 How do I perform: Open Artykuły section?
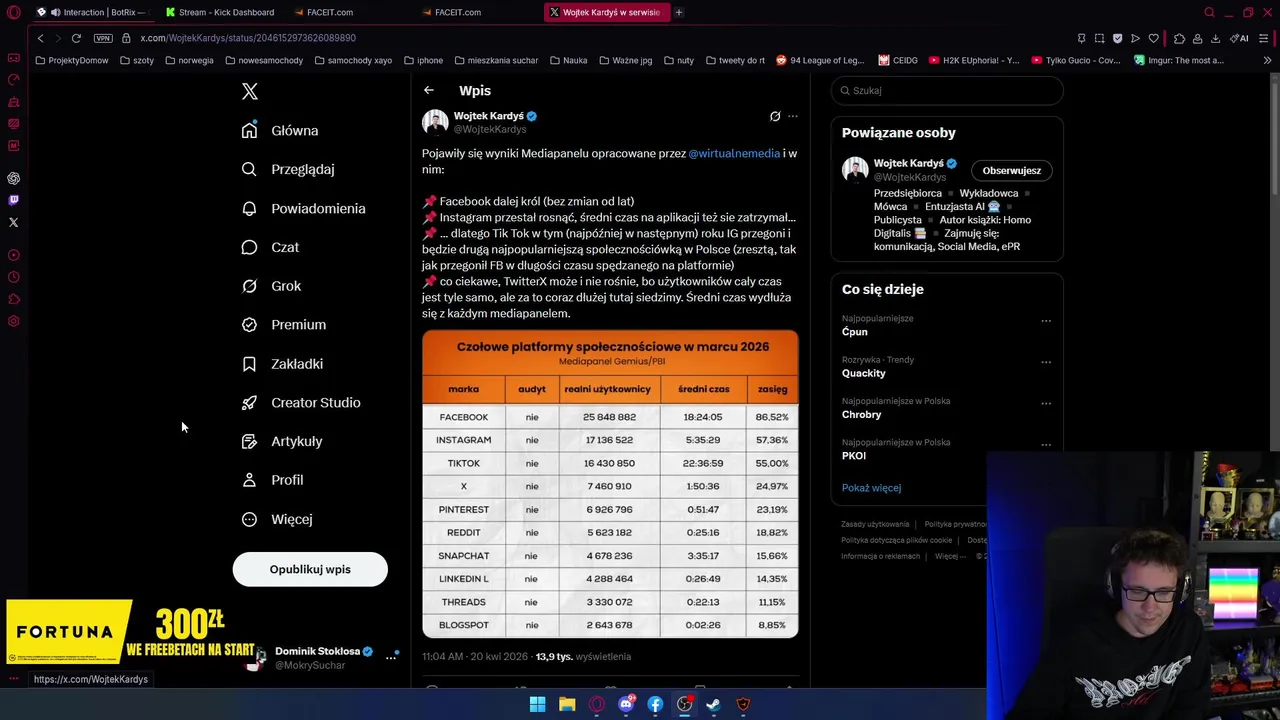tap(282, 441)
